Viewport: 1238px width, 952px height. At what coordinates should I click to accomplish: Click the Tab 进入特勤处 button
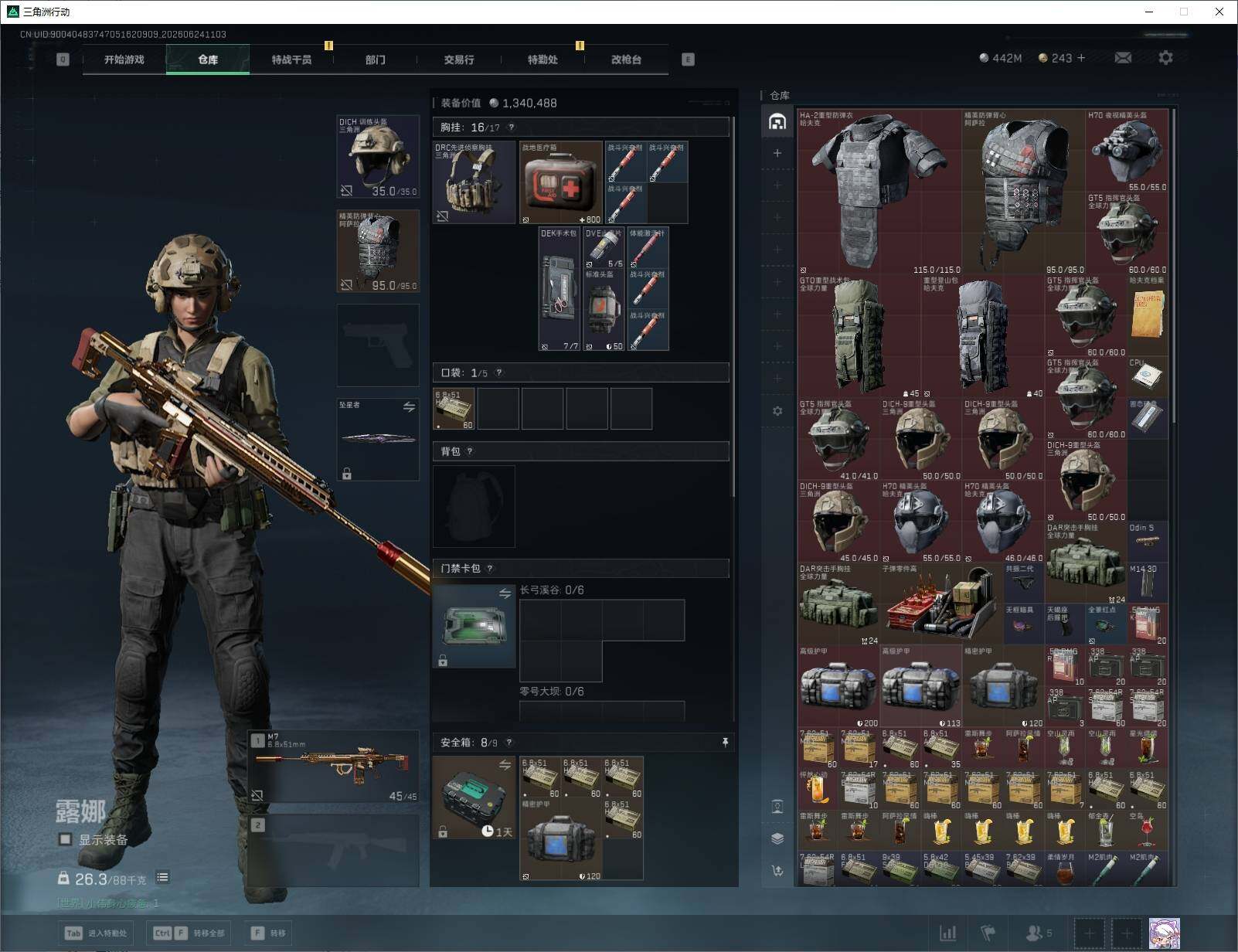(x=97, y=933)
